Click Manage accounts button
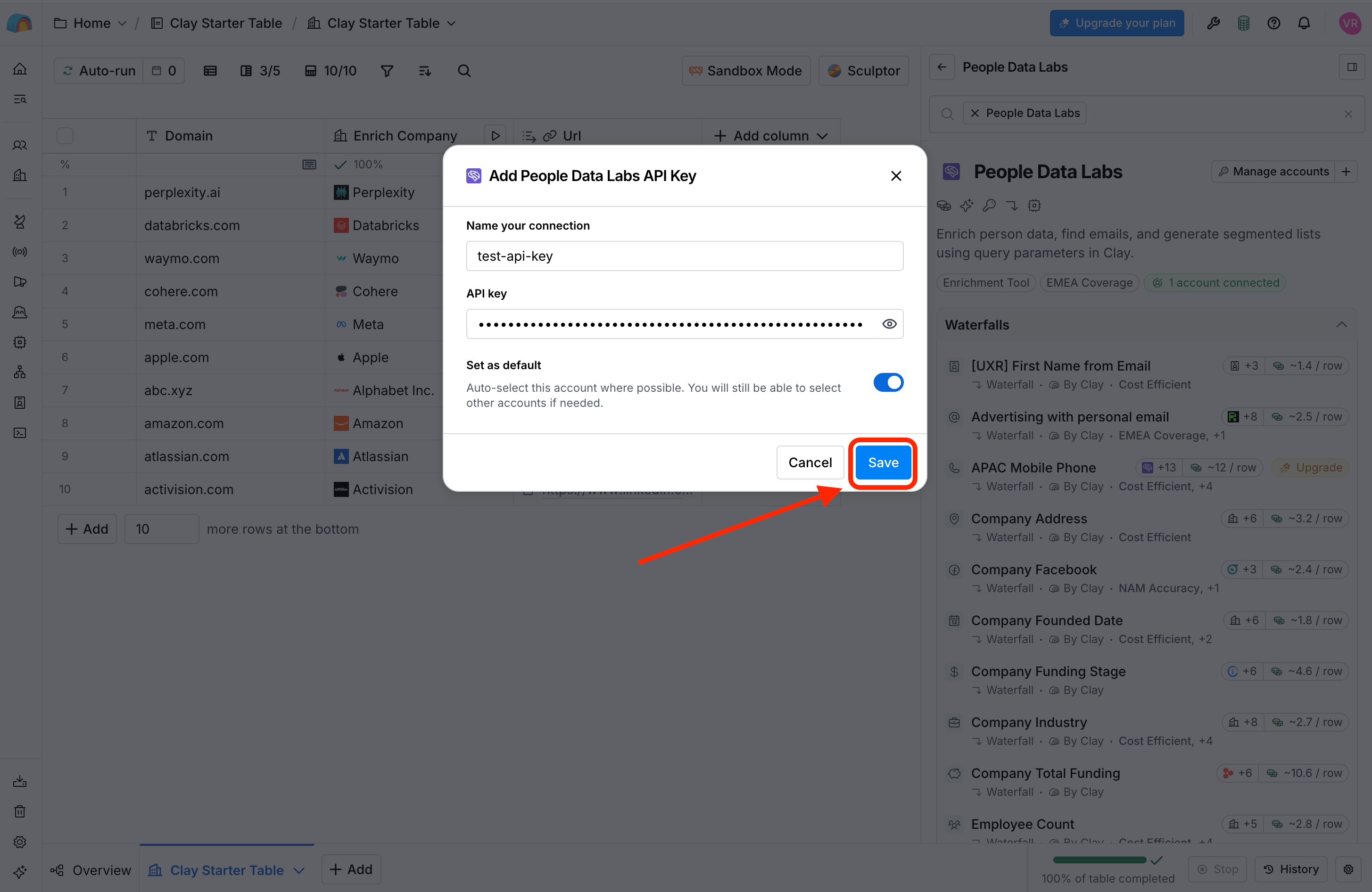This screenshot has height=892, width=1372. point(1273,172)
